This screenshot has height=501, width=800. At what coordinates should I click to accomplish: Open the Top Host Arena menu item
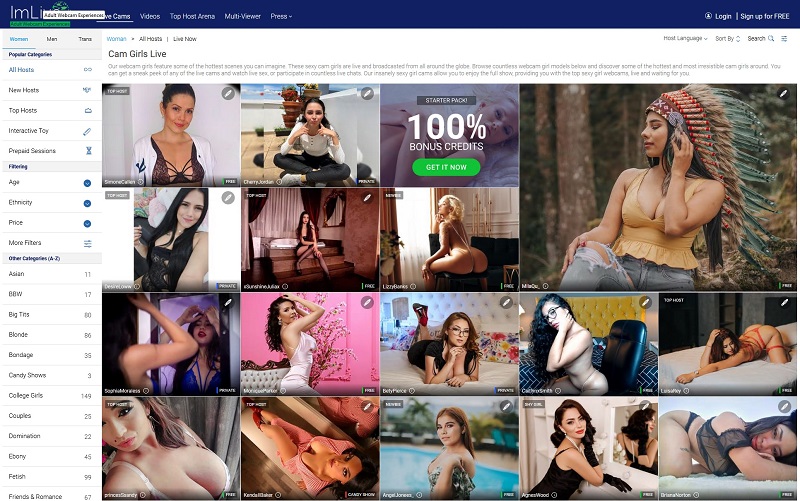coord(192,16)
